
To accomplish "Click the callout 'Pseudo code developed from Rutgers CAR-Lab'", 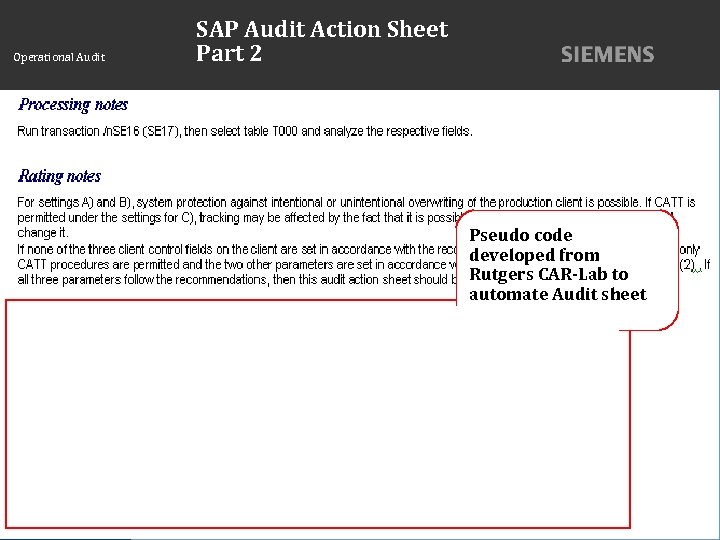I will tap(567, 270).
